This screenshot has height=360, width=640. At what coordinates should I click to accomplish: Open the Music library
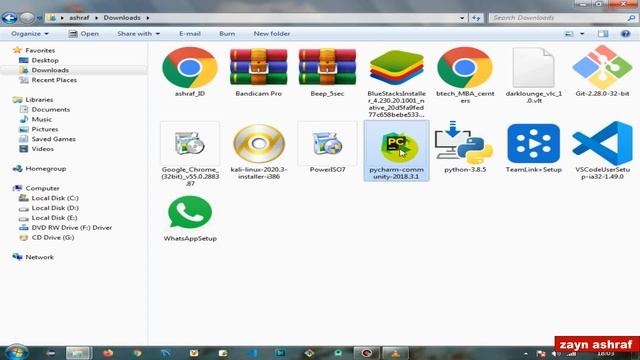(x=42, y=120)
